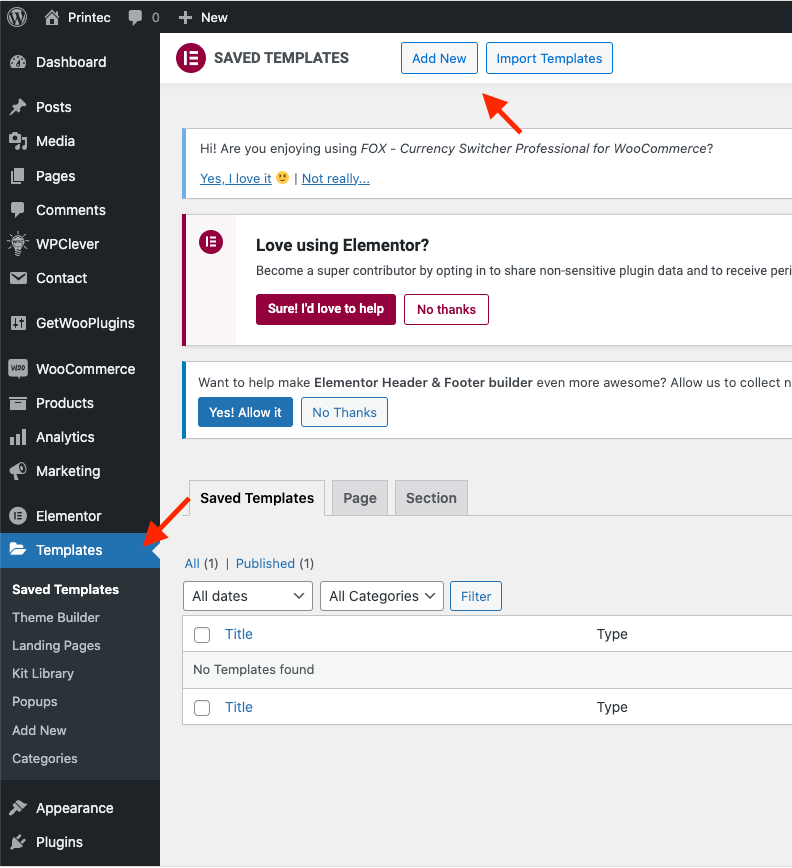Open Theme Builder in the Templates submenu
The height and width of the screenshot is (868, 792).
coord(56,617)
